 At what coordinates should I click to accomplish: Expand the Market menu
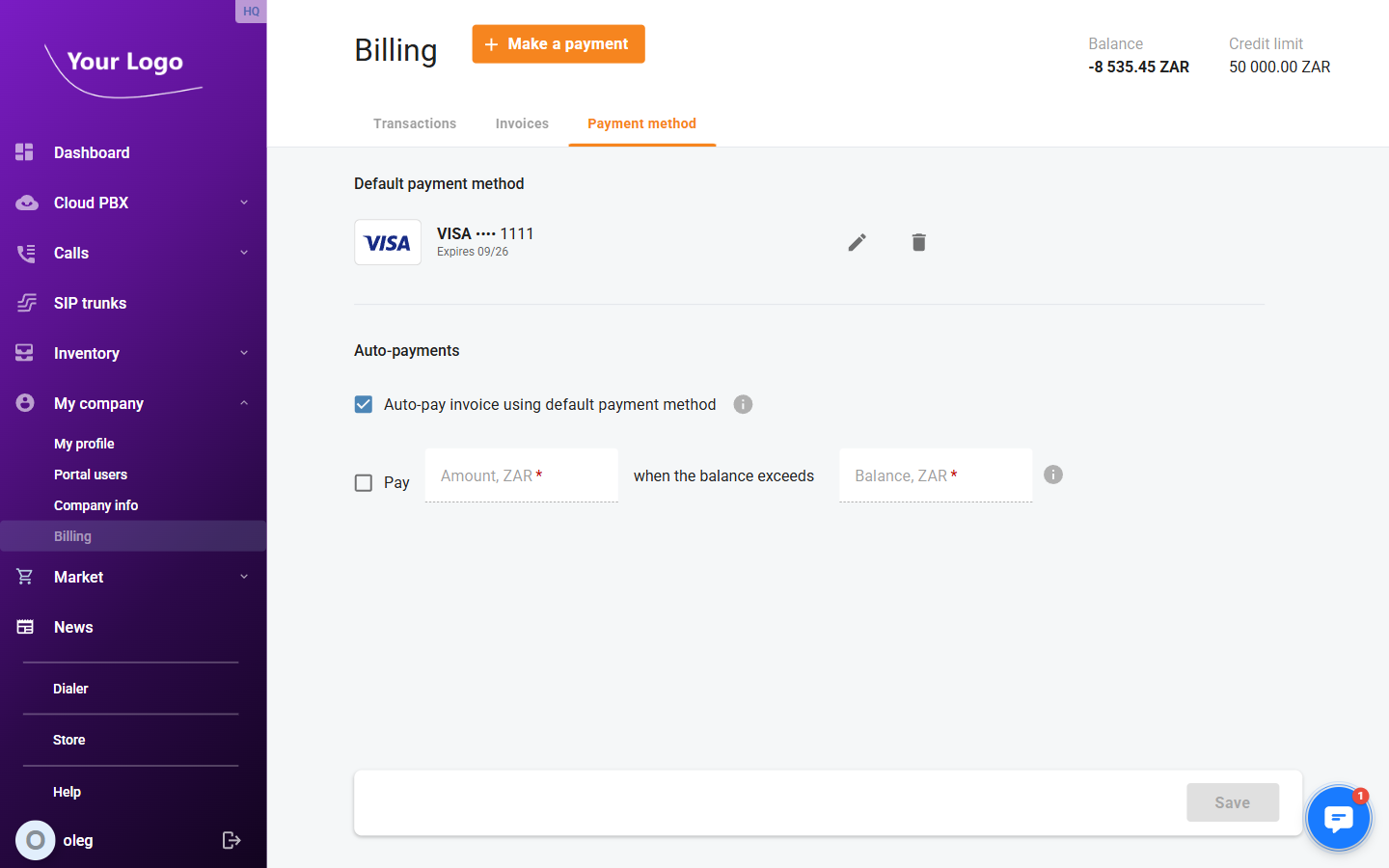243,577
